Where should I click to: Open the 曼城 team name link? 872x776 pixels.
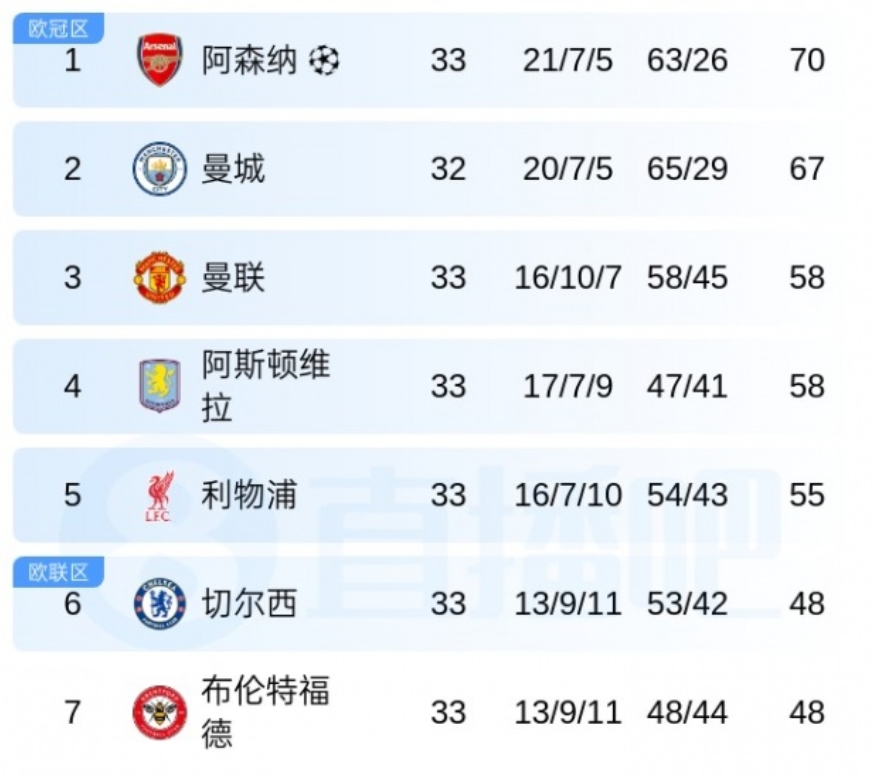tap(233, 168)
